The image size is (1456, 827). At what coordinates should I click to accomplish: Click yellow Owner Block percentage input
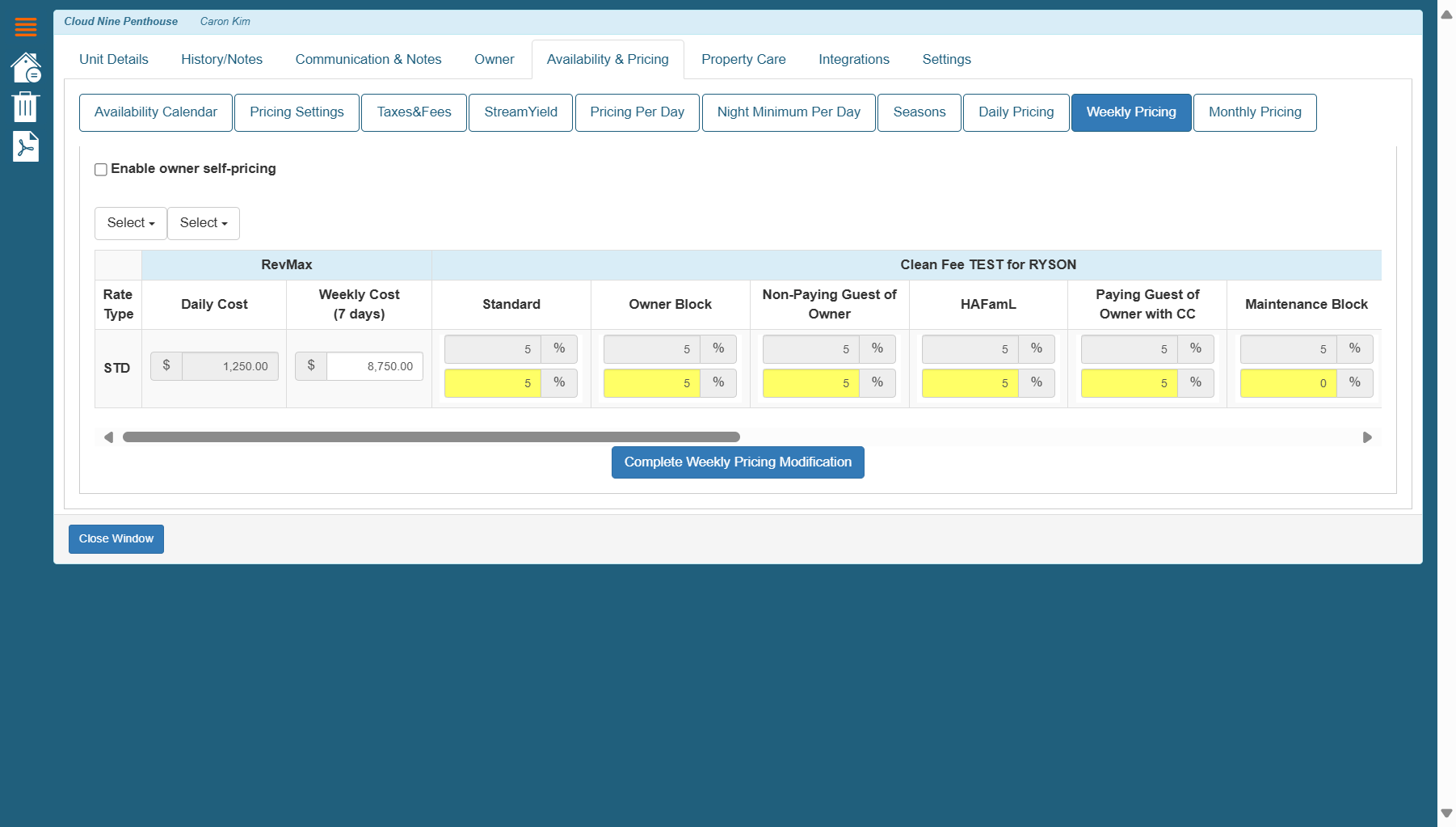[652, 383]
